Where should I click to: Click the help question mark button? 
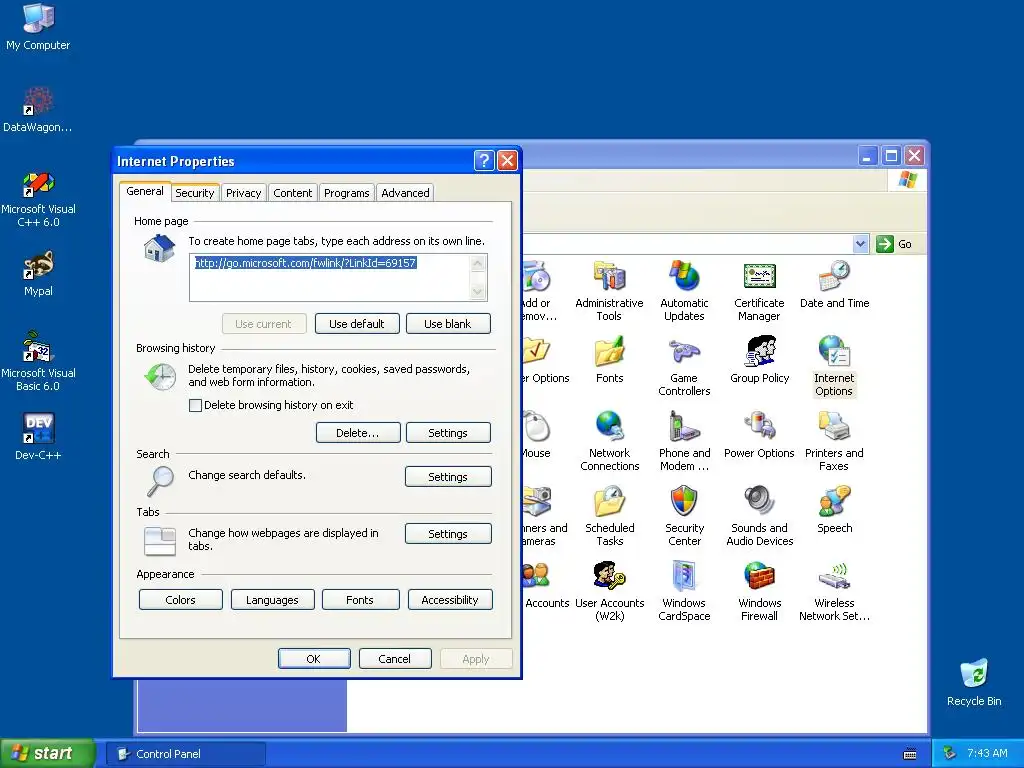[x=484, y=160]
